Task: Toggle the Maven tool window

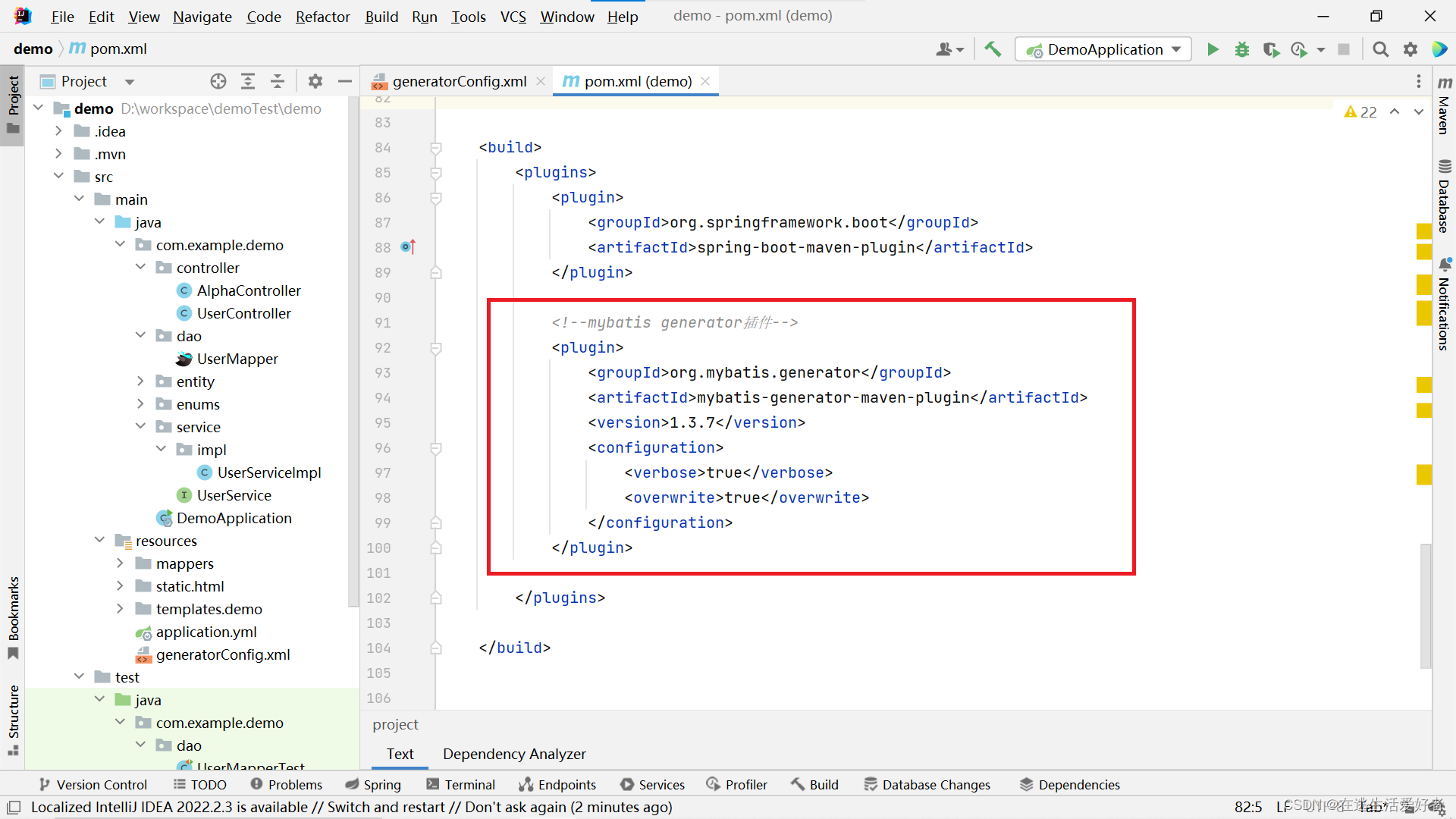Action: pos(1444,106)
